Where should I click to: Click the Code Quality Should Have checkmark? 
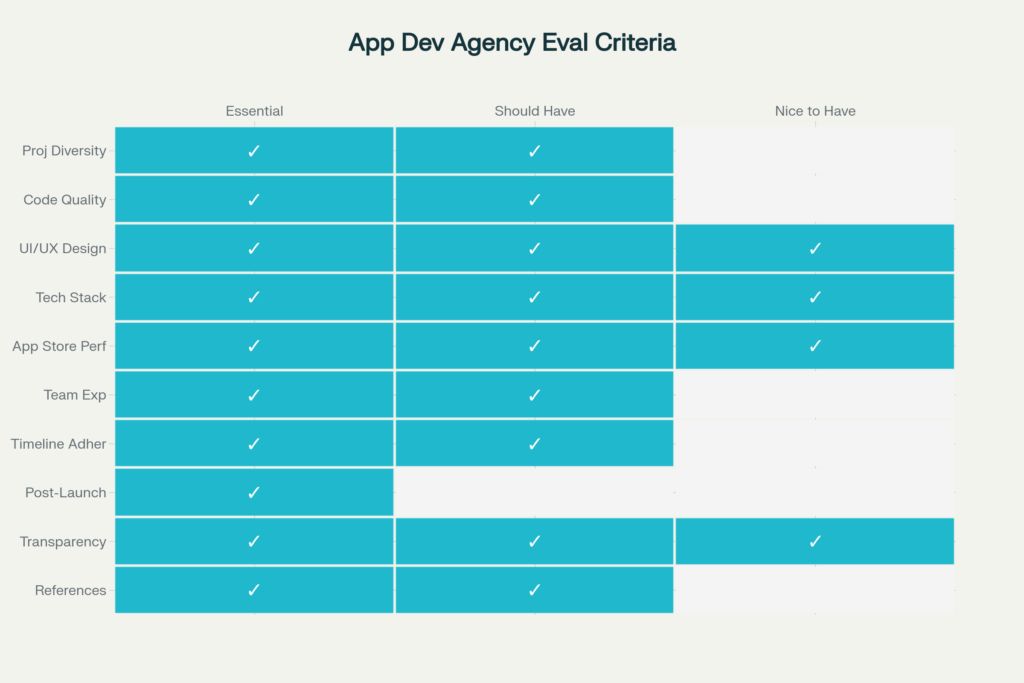[x=534, y=200]
